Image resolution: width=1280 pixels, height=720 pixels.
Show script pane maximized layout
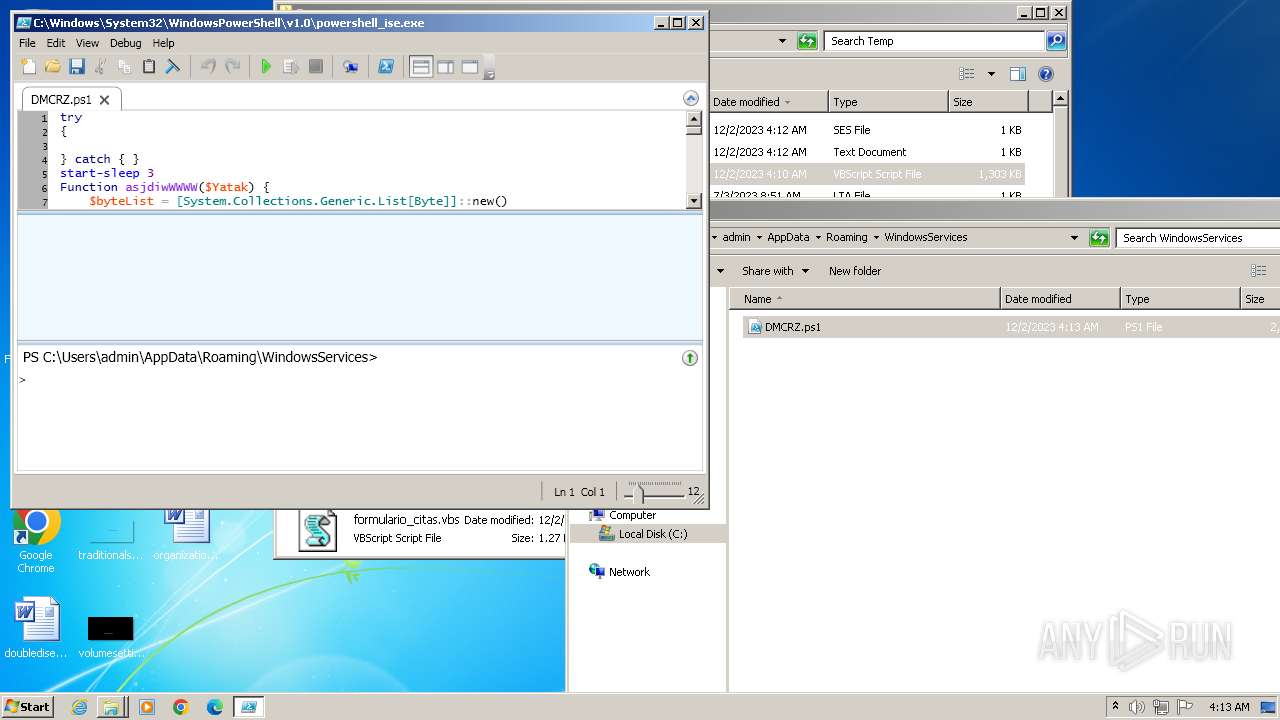pyautogui.click(x=469, y=67)
